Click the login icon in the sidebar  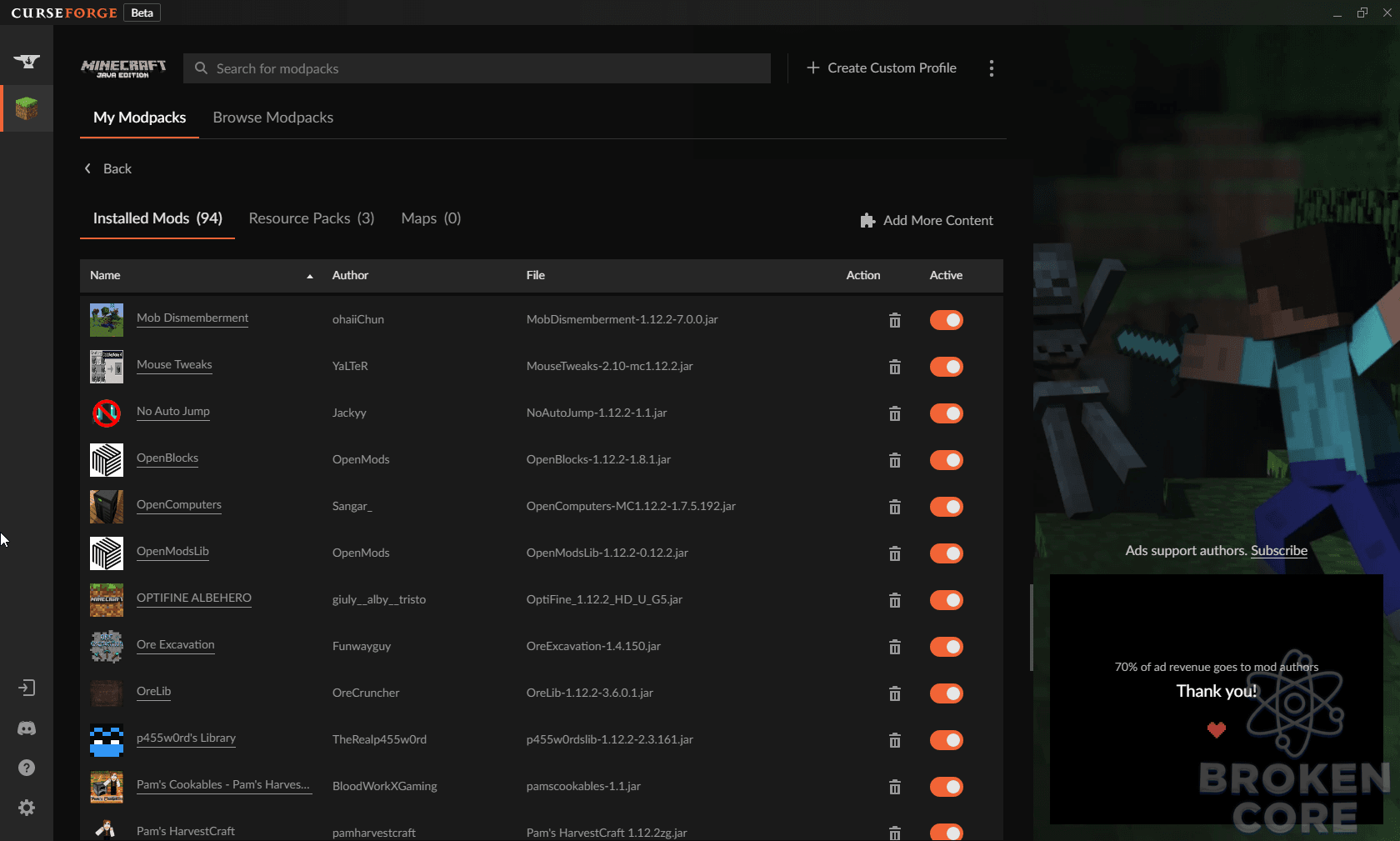pos(27,688)
